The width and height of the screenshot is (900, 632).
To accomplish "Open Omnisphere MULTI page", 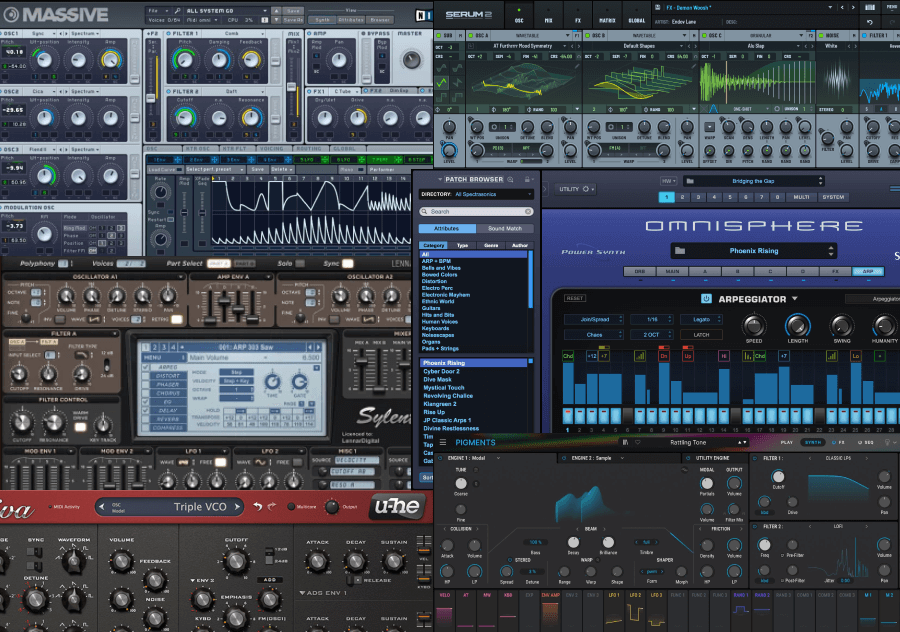I will tap(801, 197).
